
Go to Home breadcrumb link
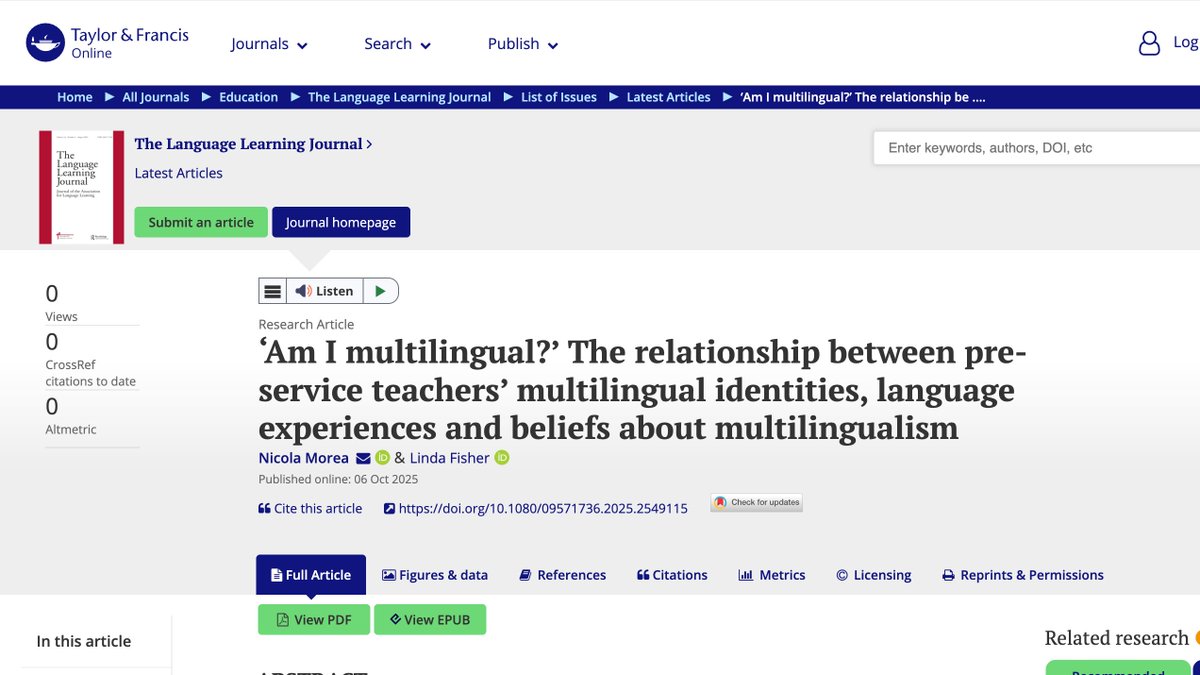click(x=75, y=97)
